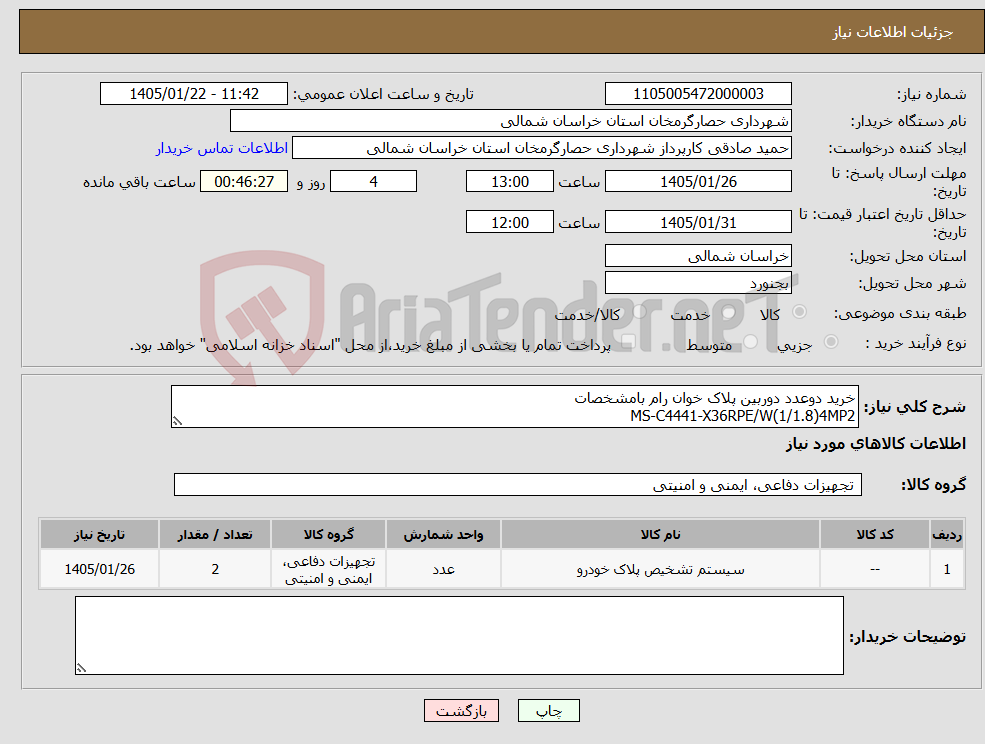Click the delivery province خراسان شمالی field
The height and width of the screenshot is (744, 985).
tap(698, 256)
